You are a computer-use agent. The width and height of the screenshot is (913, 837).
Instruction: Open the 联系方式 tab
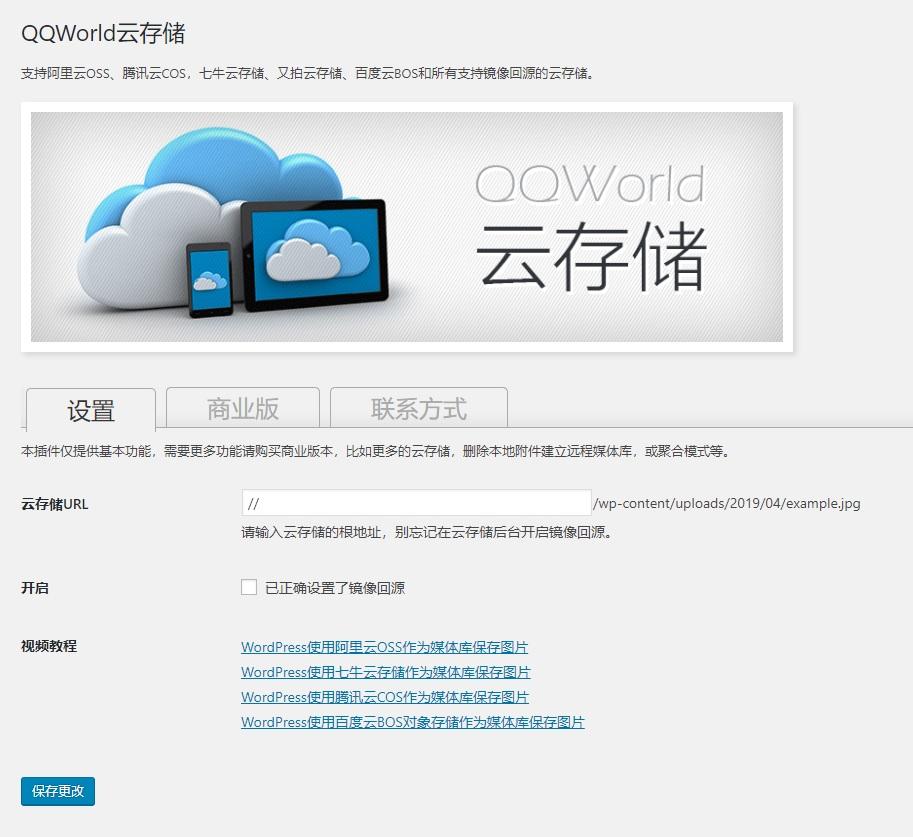419,408
